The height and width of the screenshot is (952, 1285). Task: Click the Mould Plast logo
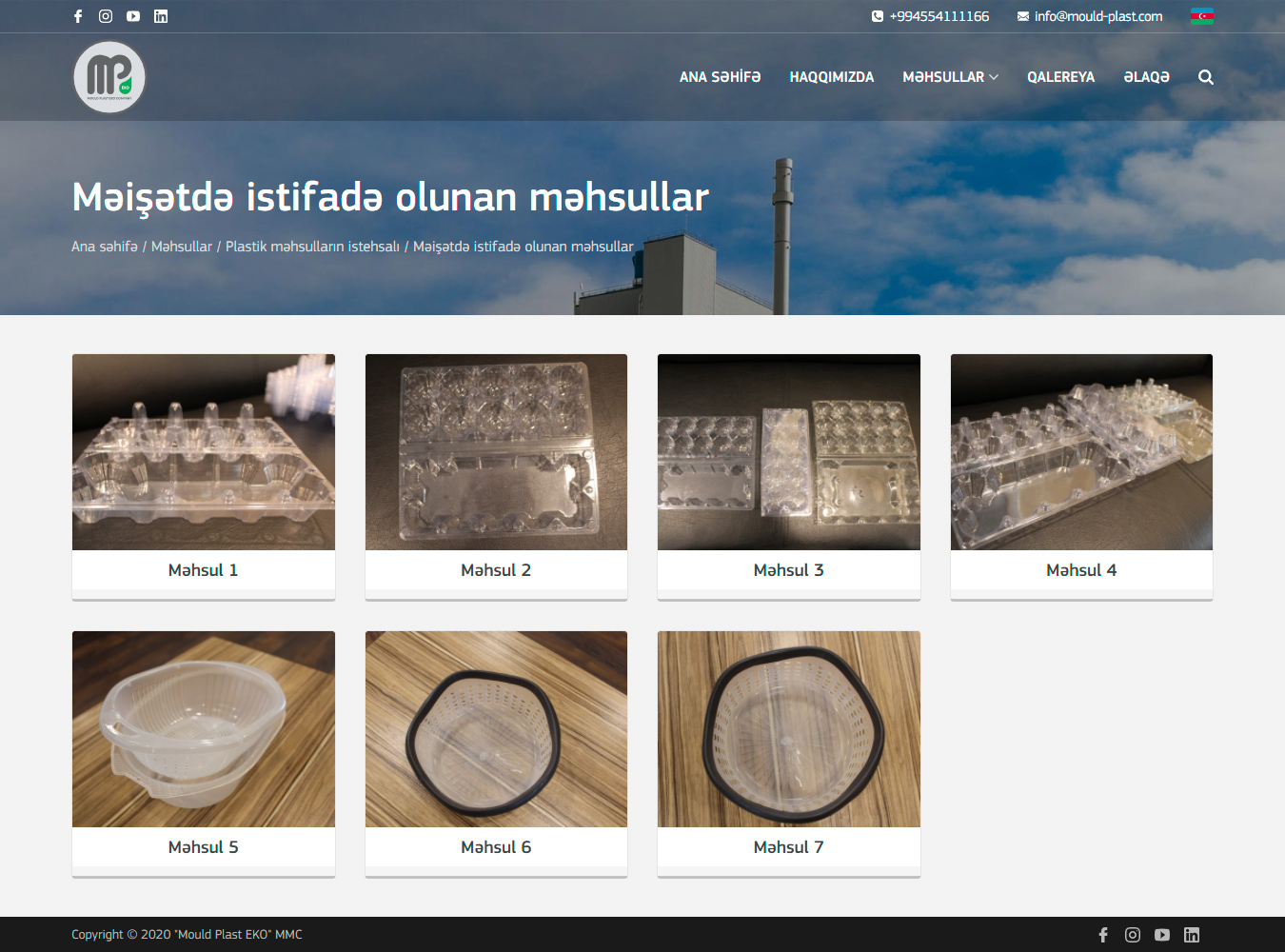(x=109, y=77)
